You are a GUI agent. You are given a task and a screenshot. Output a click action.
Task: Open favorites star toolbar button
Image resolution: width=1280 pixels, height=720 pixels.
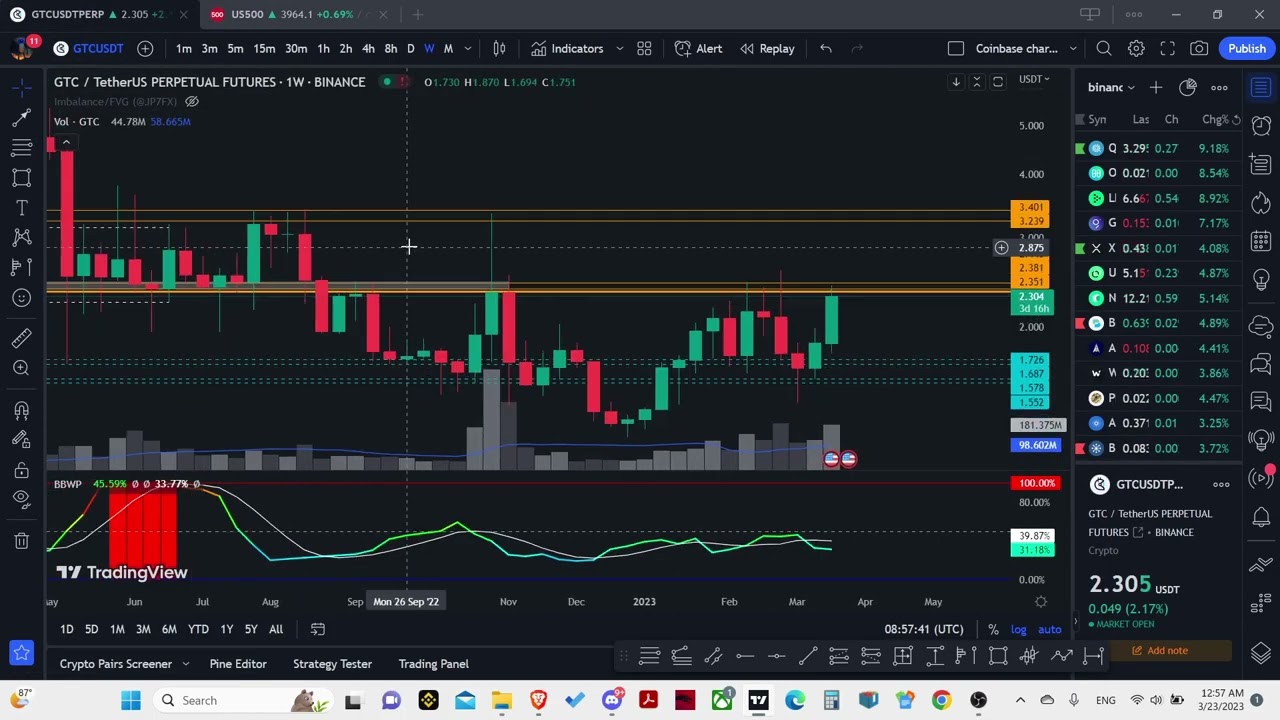[x=21, y=653]
